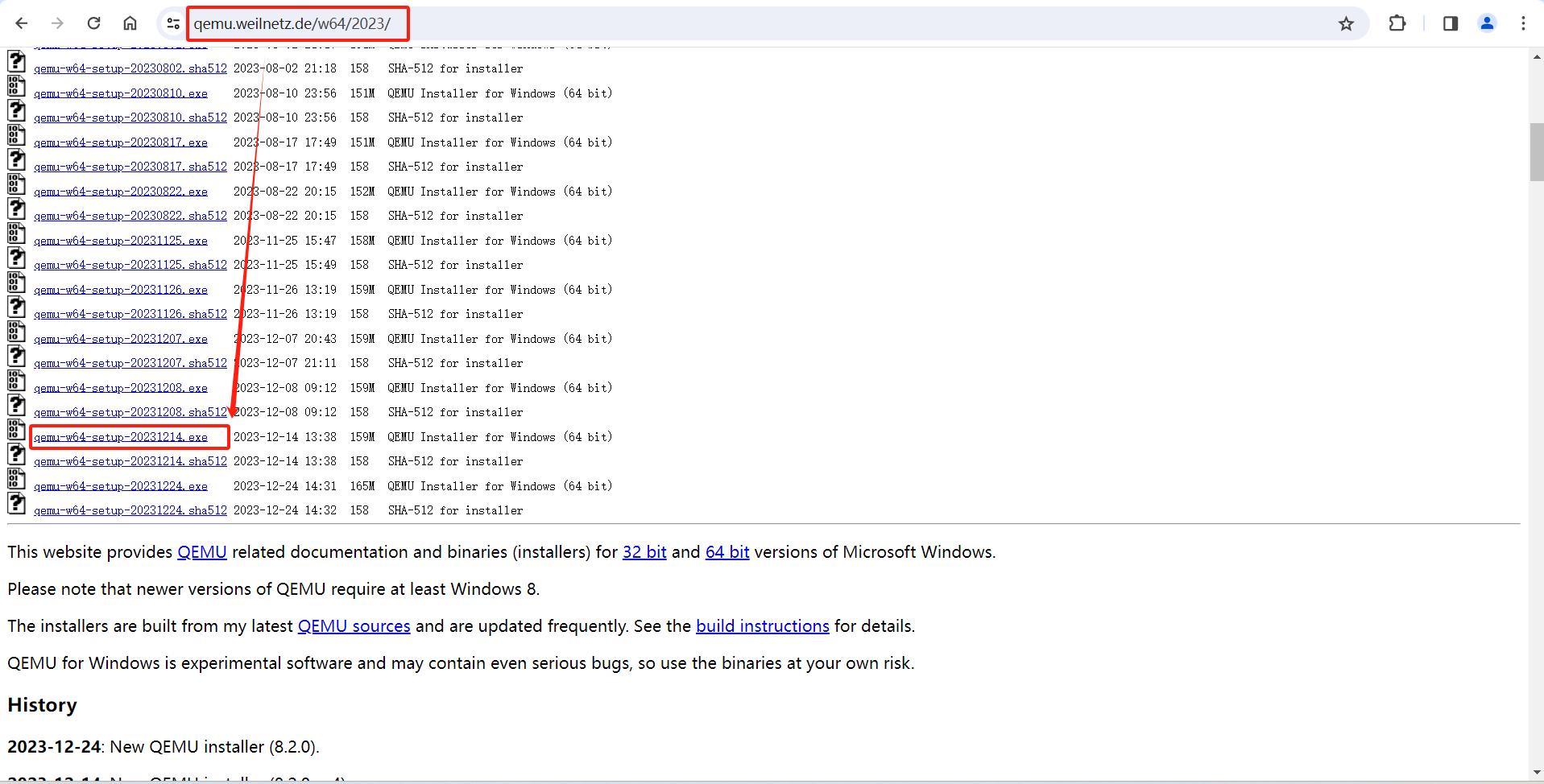This screenshot has height=784, width=1544.
Task: Click the question-mark icon beside qemu-w64-setup-20231224.sha512
Action: click(16, 503)
